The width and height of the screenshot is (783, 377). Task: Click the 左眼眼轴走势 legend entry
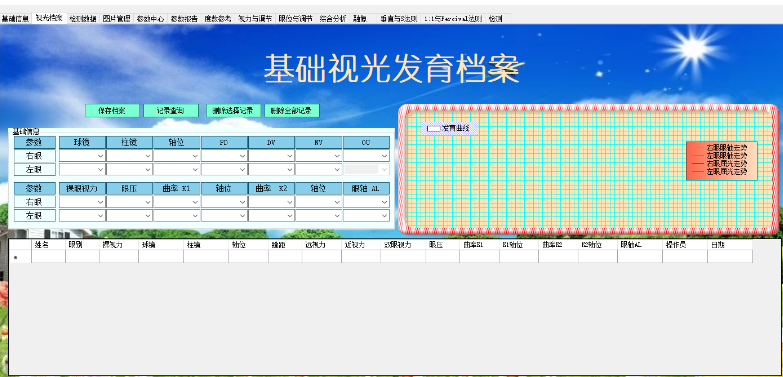pyautogui.click(x=727, y=155)
